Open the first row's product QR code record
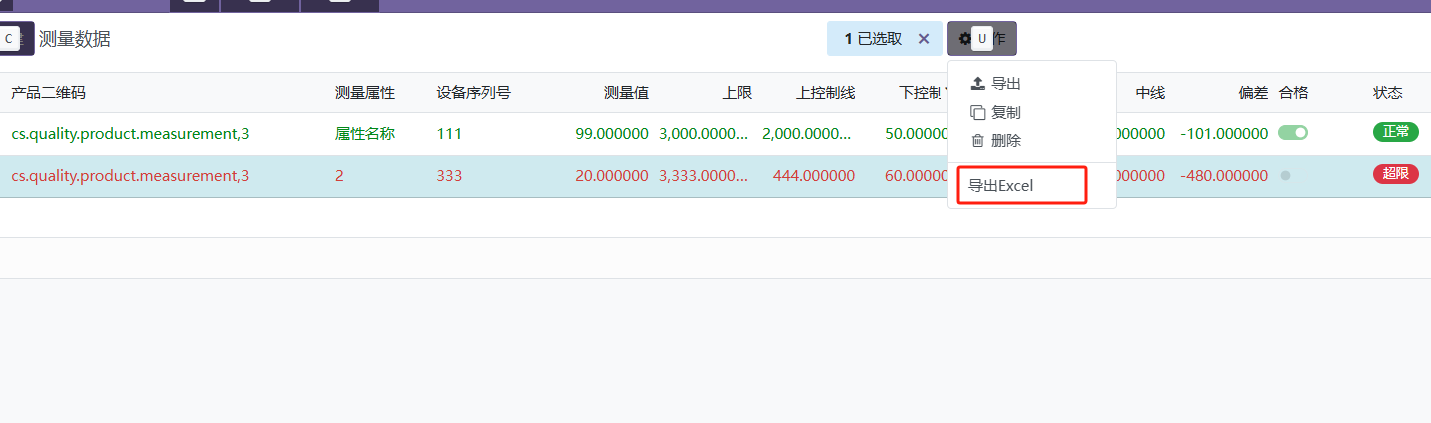1431x423 pixels. [130, 133]
